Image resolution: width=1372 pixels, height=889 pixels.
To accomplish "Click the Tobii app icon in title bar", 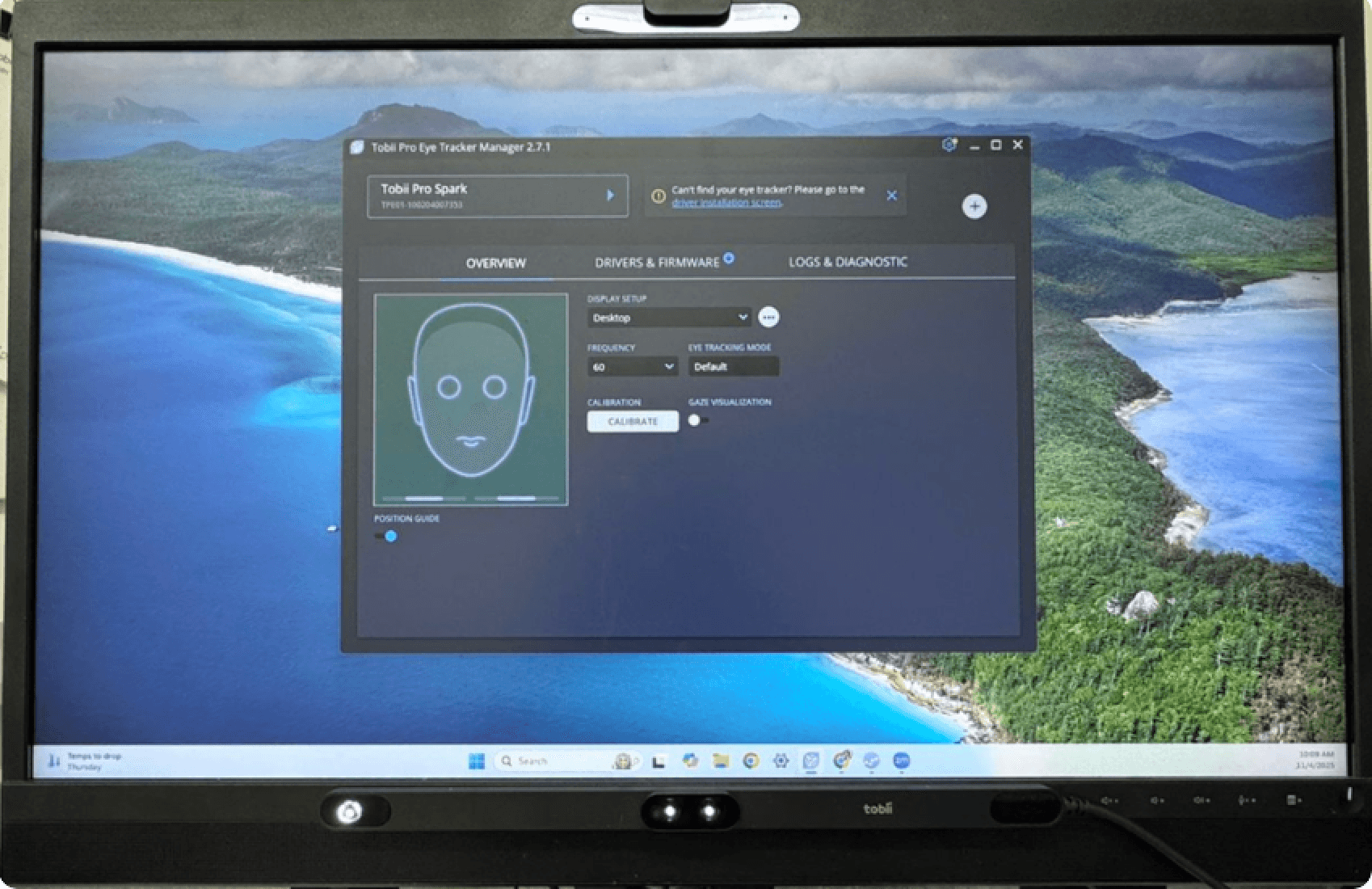I will [357, 147].
